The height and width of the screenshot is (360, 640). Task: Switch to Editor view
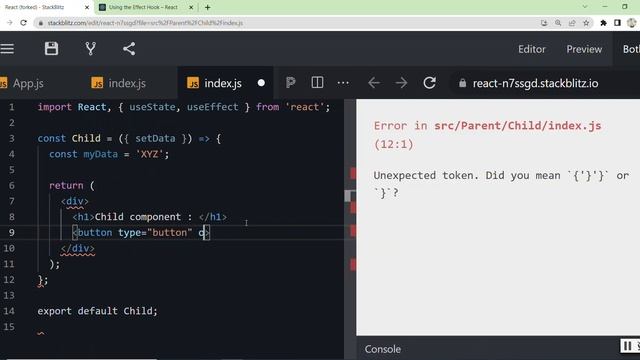[x=531, y=49]
